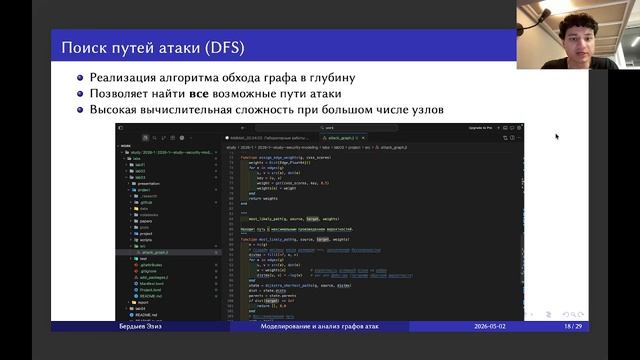The width and height of the screenshot is (640, 360).
Task: Expand the lab02 folder
Action: coord(127,171)
